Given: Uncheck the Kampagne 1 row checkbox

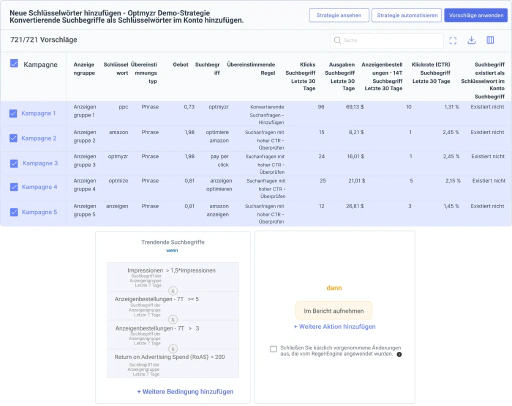Looking at the screenshot, I should 13,113.
